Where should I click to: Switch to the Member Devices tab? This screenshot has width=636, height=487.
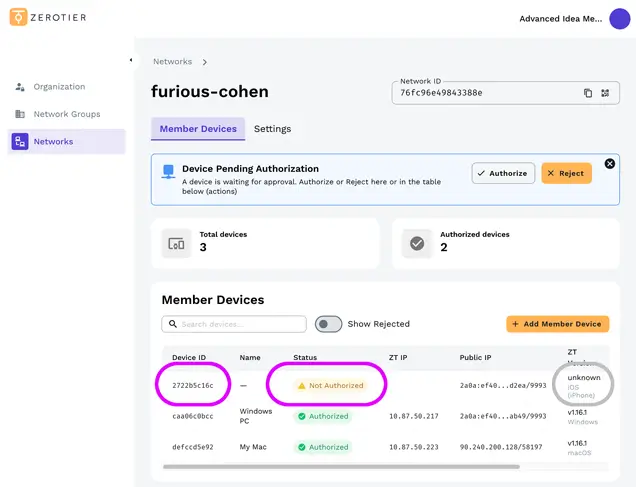click(198, 129)
